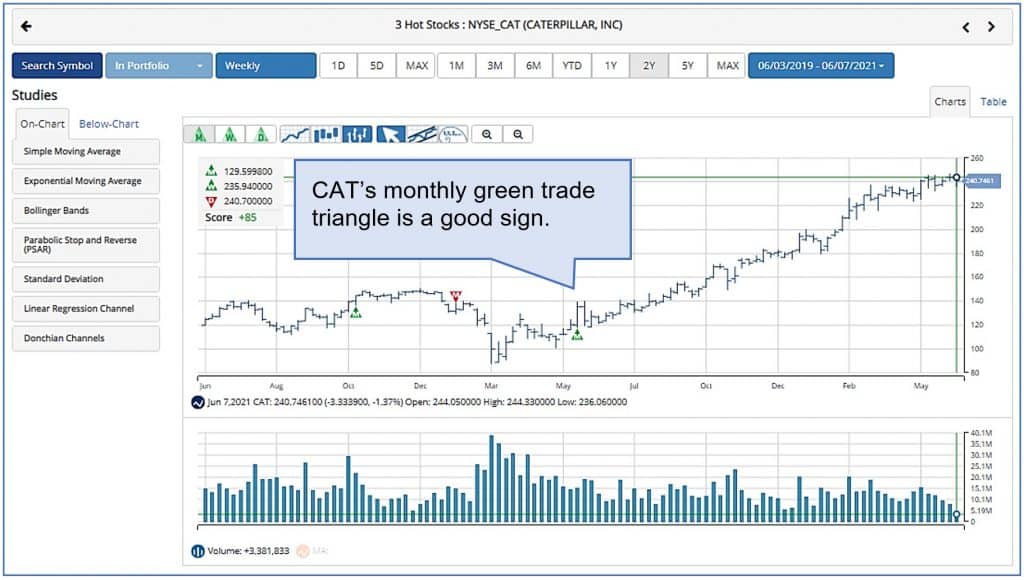Click the Volume series bars icon

(198, 551)
